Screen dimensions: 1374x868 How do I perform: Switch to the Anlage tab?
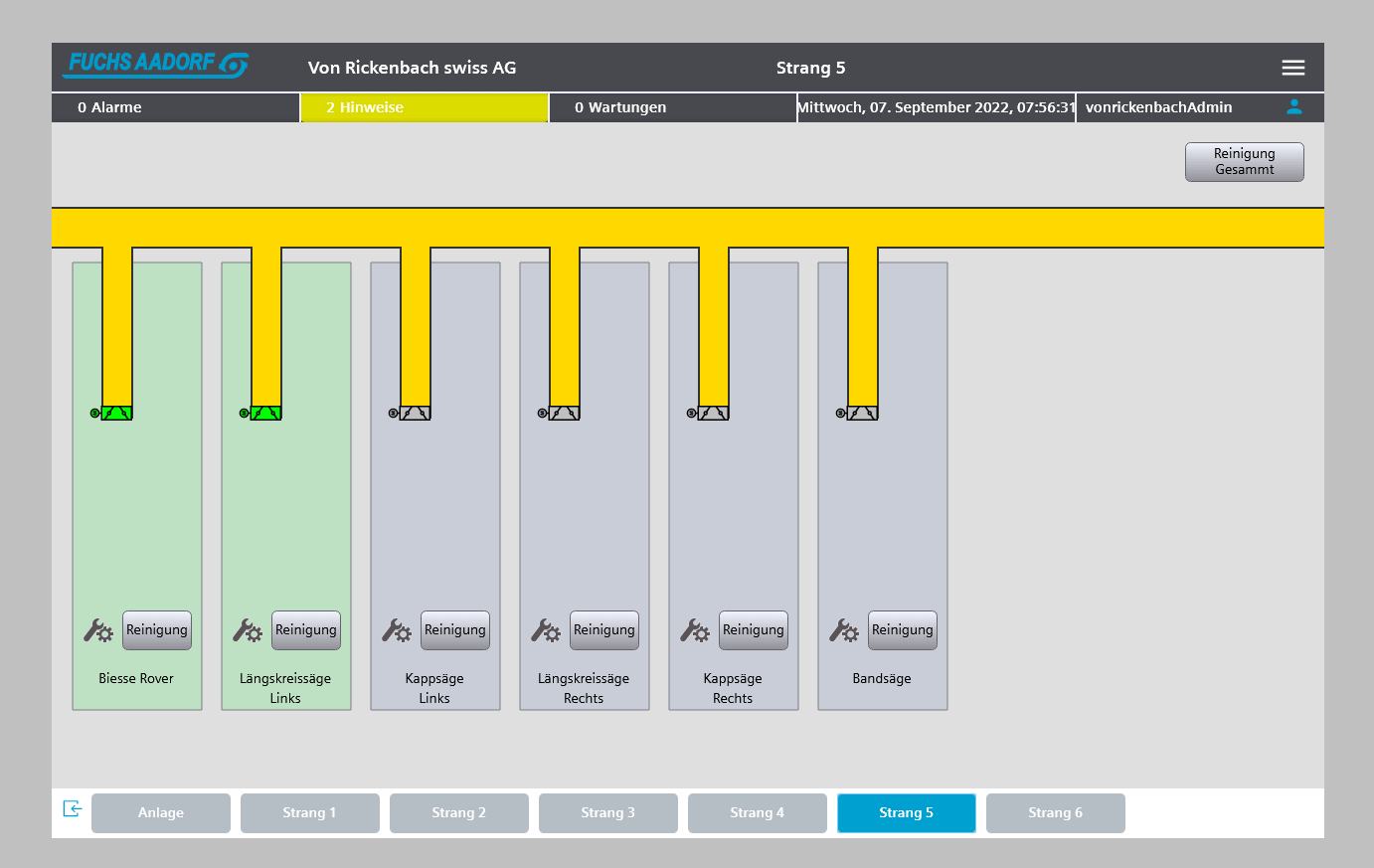[x=160, y=813]
